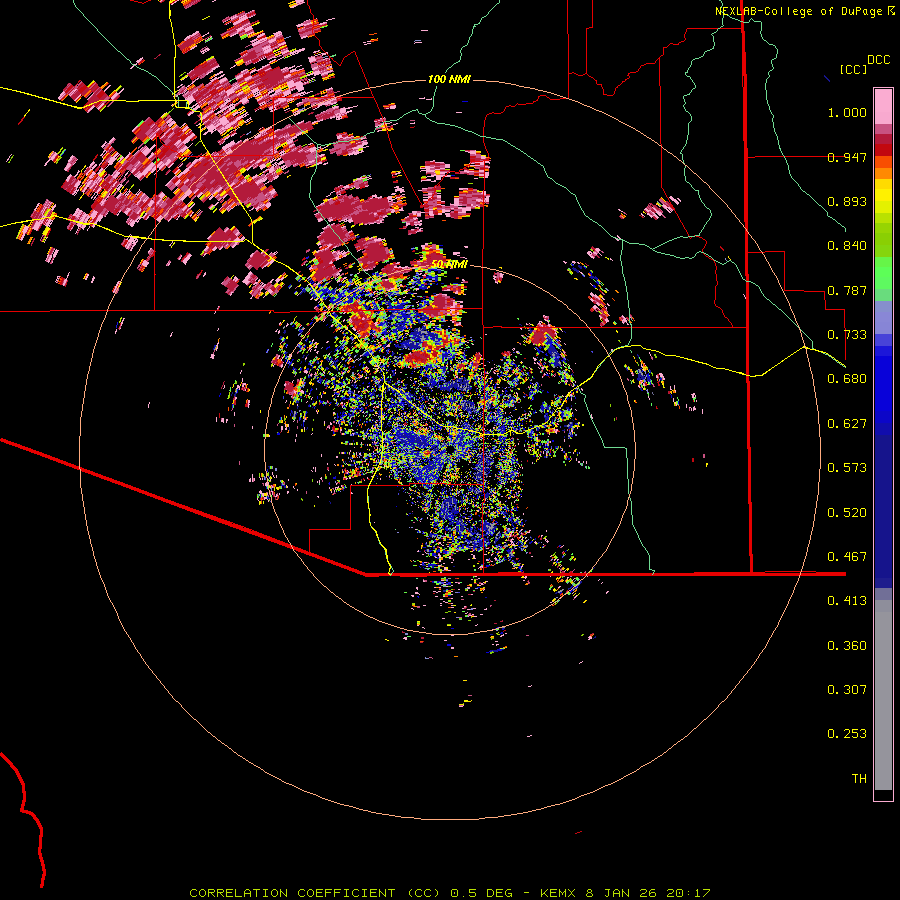Click the NEXLAB-College of DuPage title text
The image size is (900, 900).
coord(798,11)
